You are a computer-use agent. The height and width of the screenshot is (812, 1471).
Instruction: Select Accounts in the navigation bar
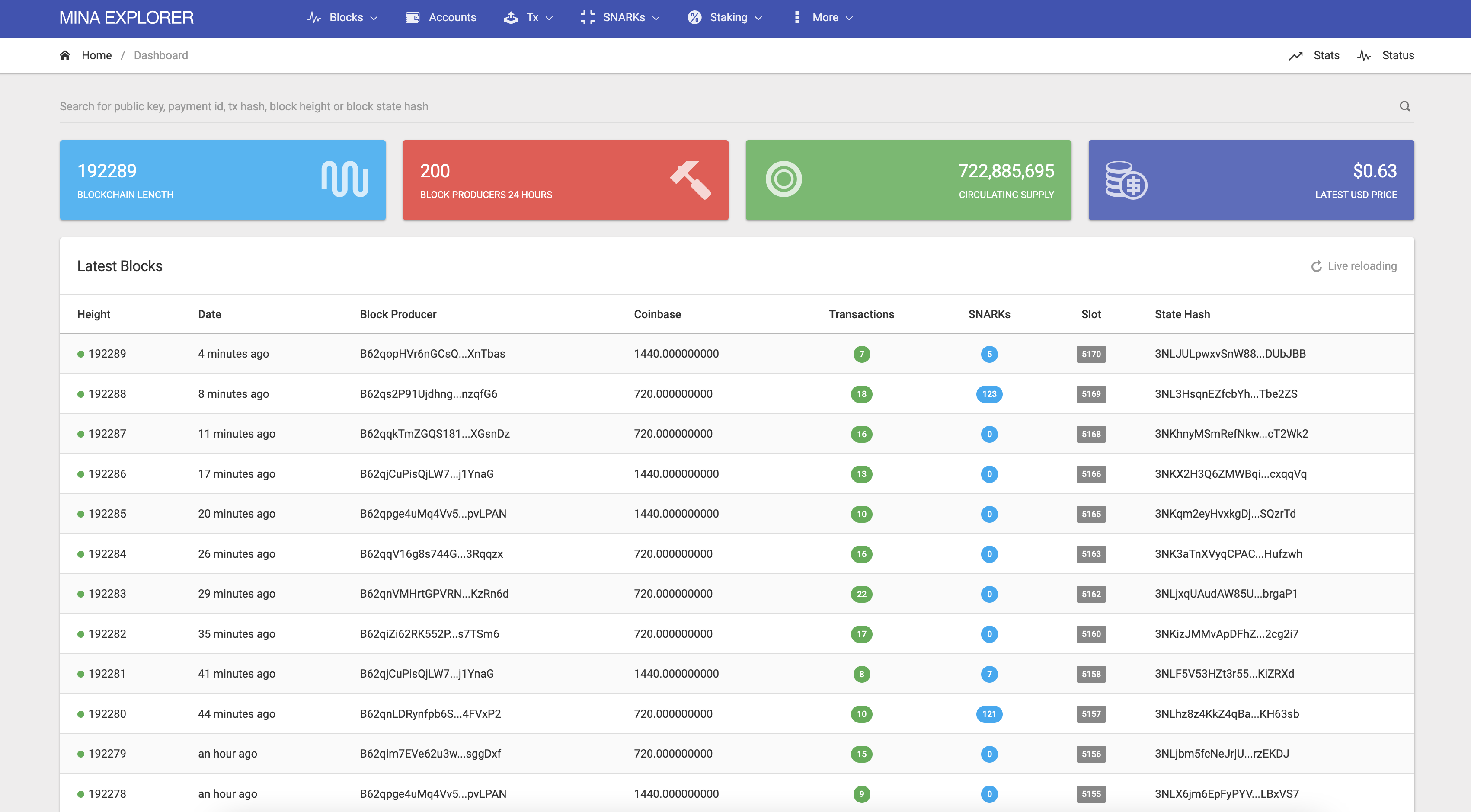click(452, 17)
